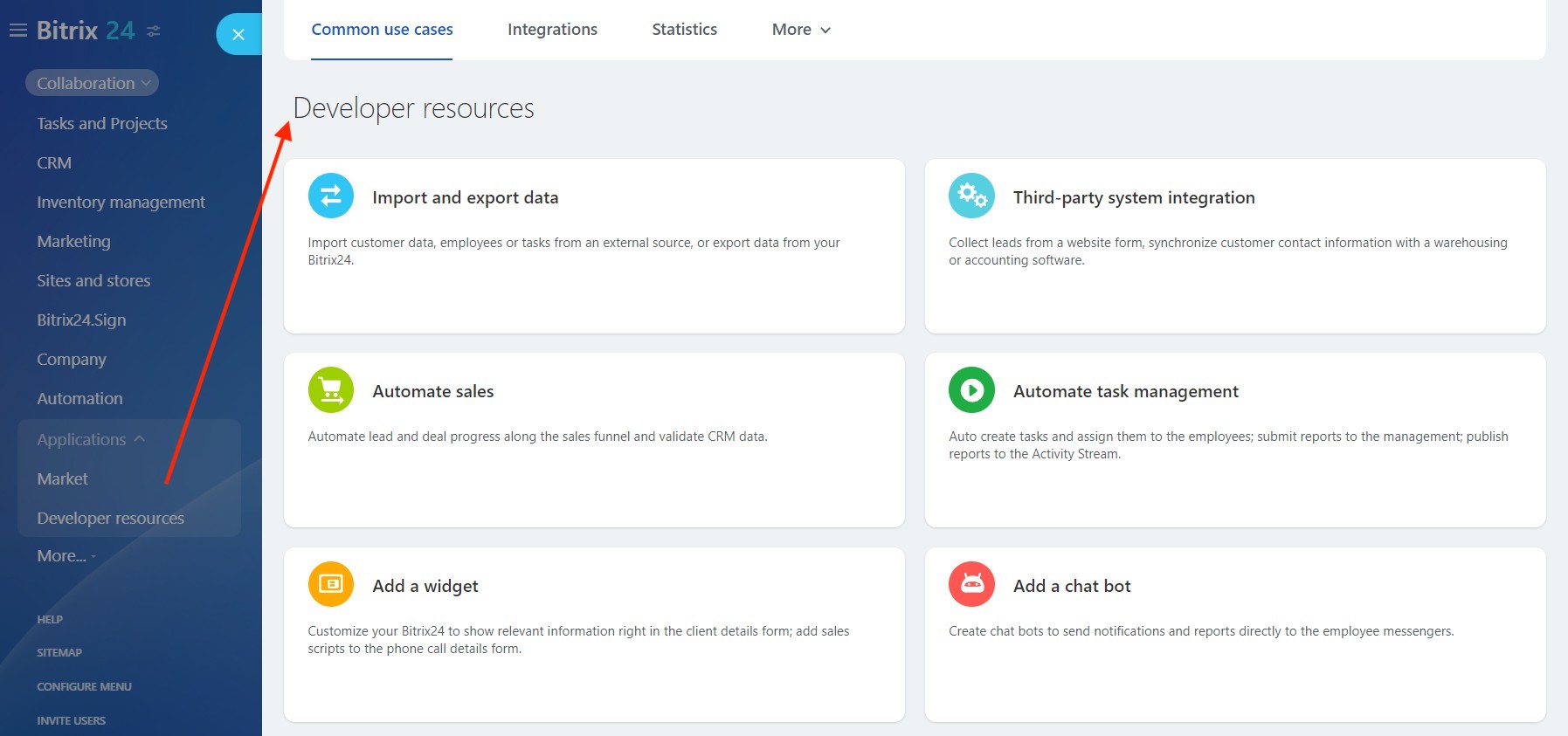Open the Import and export data title
Image resolution: width=1568 pixels, height=736 pixels.
466,197
